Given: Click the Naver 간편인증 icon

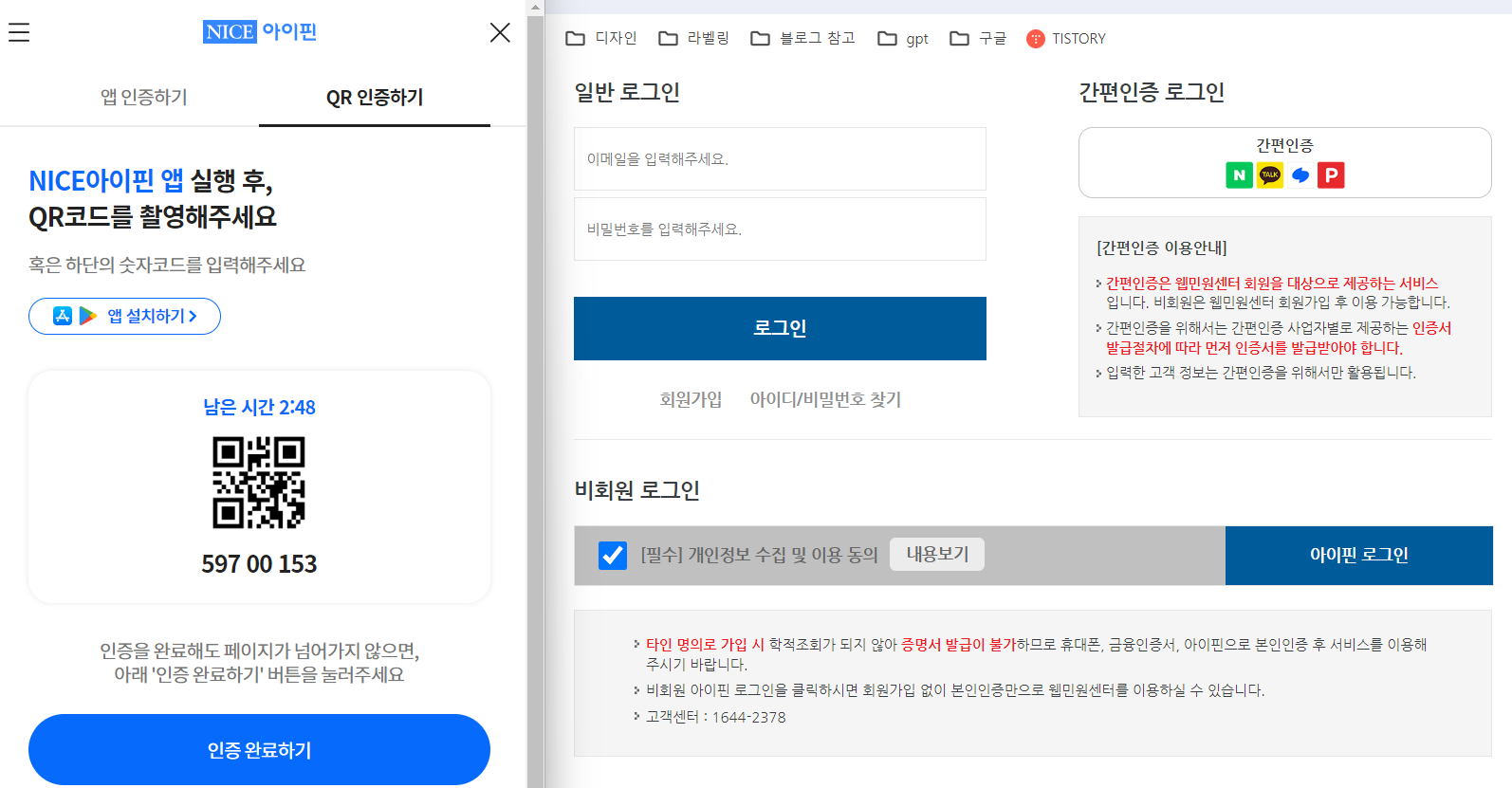Looking at the screenshot, I should point(1239,174).
